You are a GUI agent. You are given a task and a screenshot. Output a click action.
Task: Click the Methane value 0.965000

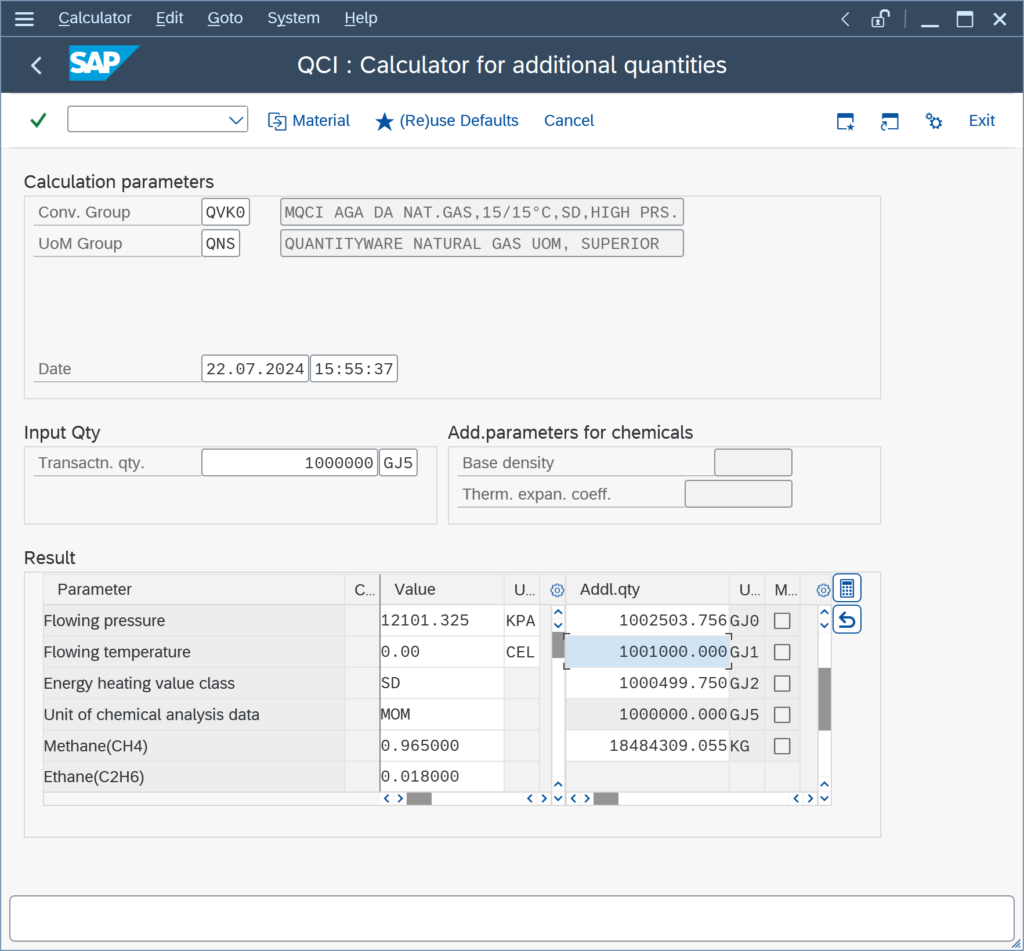click(441, 746)
